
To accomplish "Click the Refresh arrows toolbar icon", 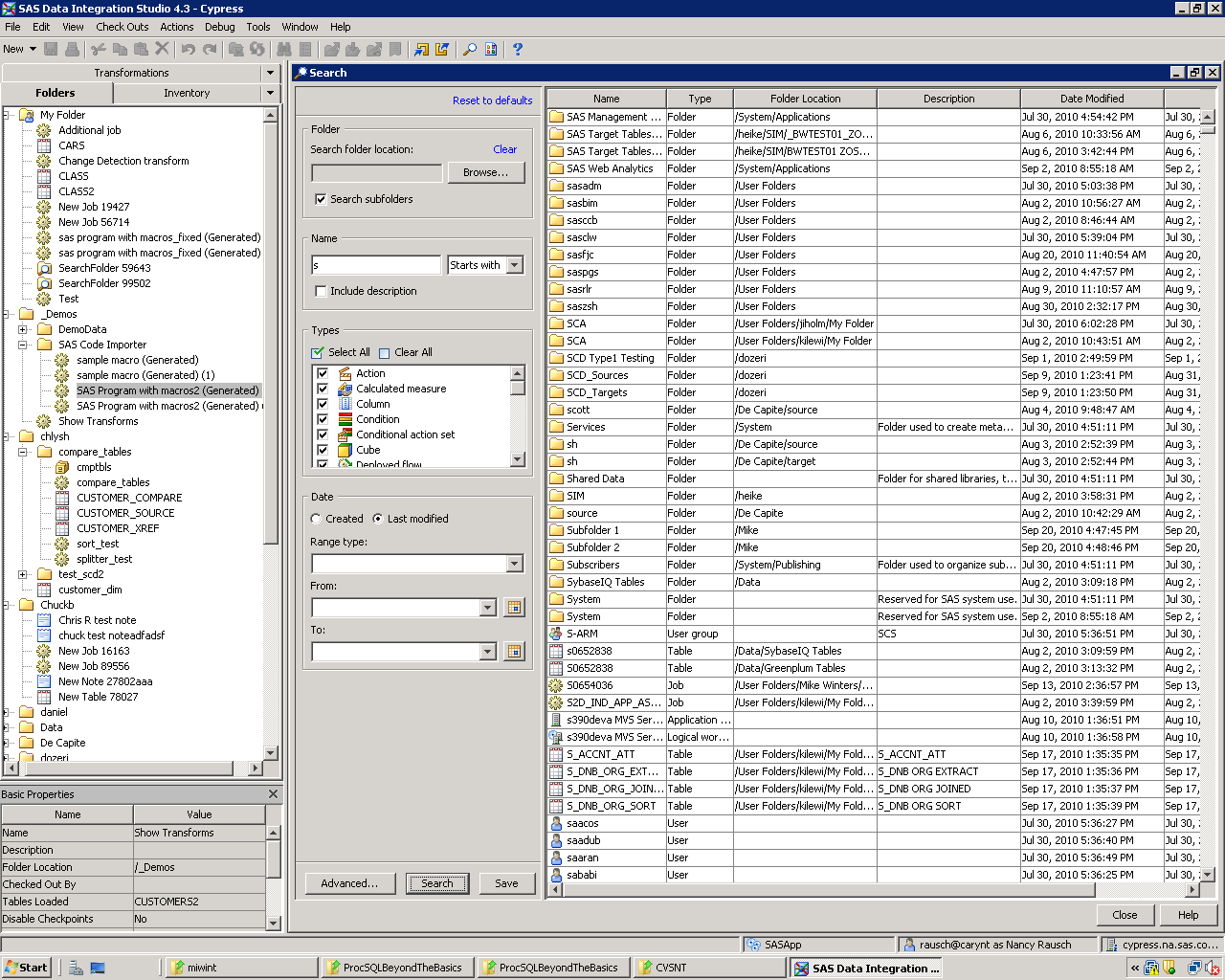I will [257, 49].
